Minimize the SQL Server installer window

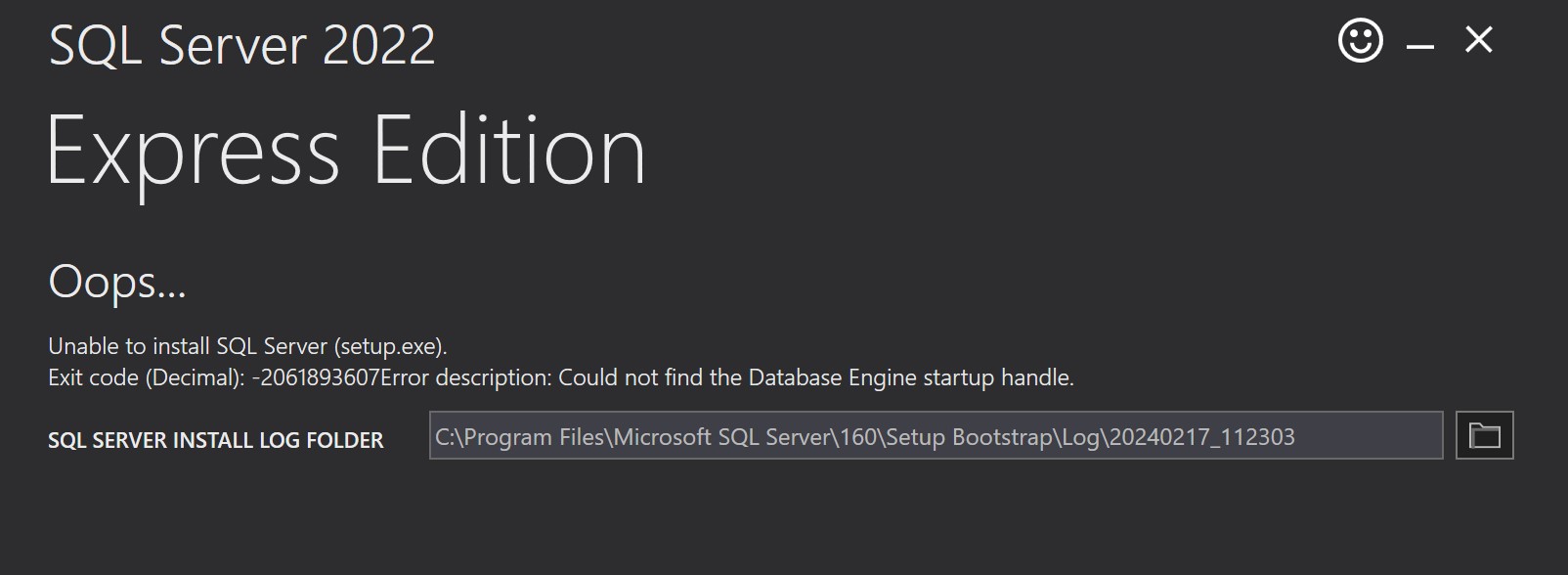point(1419,46)
